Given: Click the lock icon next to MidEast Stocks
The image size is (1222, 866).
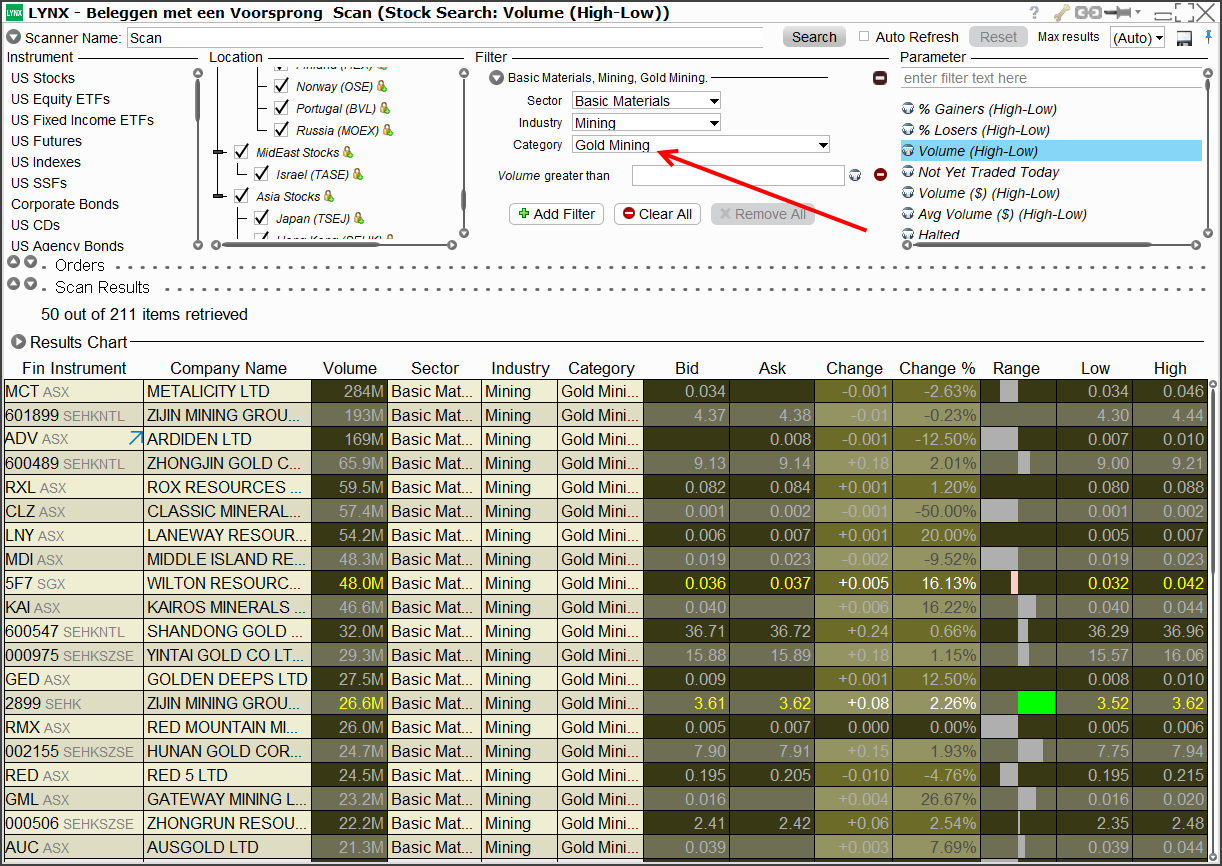Looking at the screenshot, I should coord(348,153).
